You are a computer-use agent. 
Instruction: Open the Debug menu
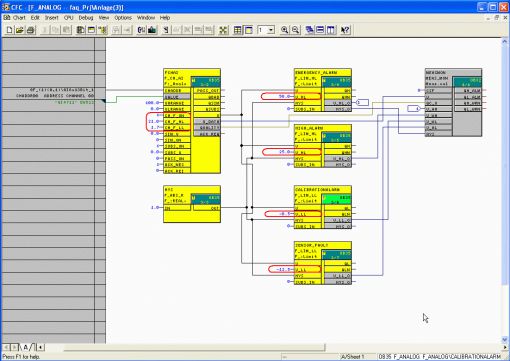(x=86, y=18)
